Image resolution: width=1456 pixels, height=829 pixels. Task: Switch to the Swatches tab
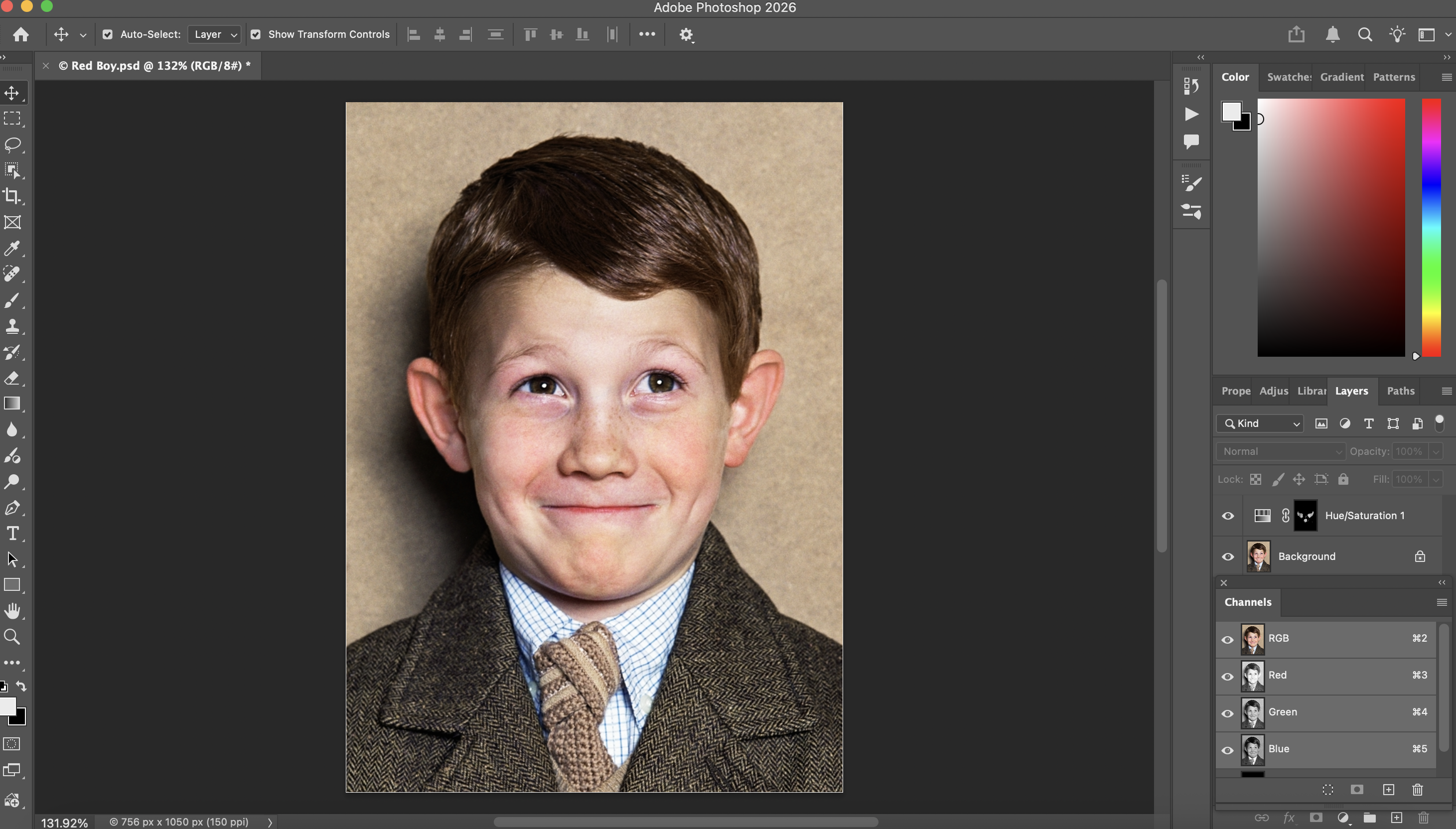1289,77
